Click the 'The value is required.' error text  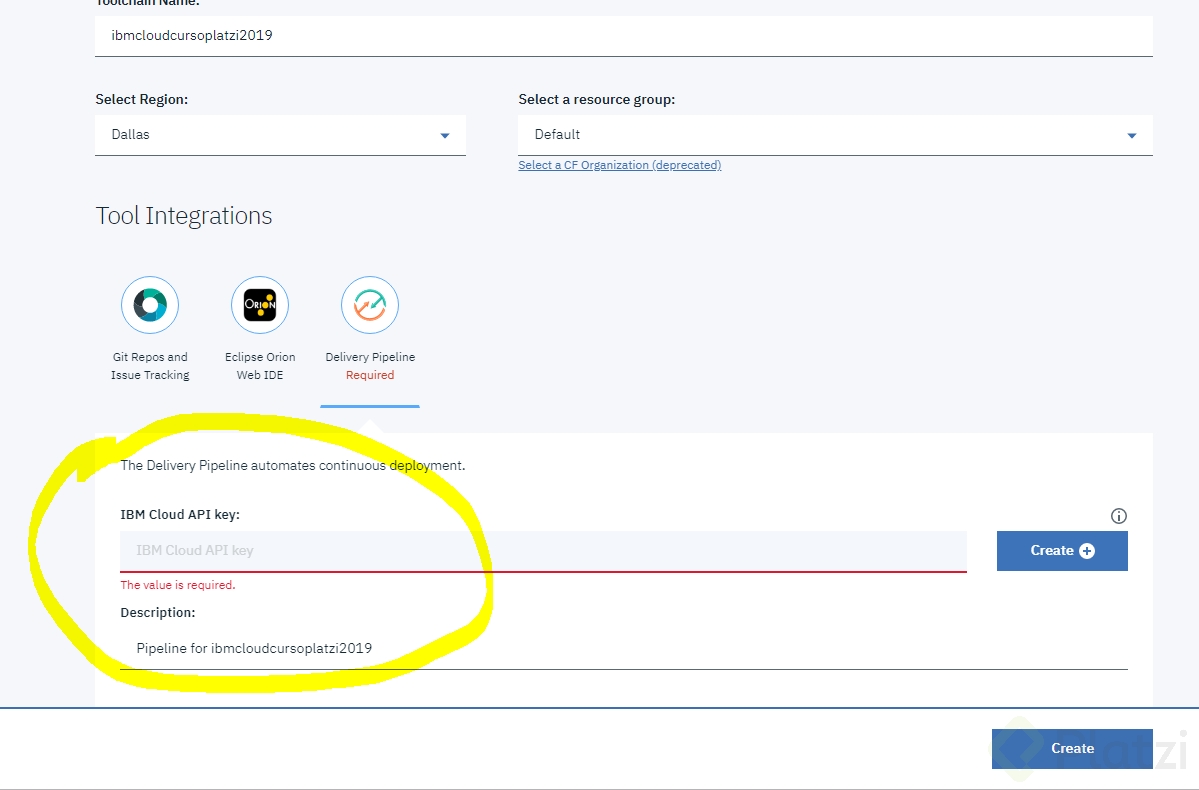coord(177,585)
